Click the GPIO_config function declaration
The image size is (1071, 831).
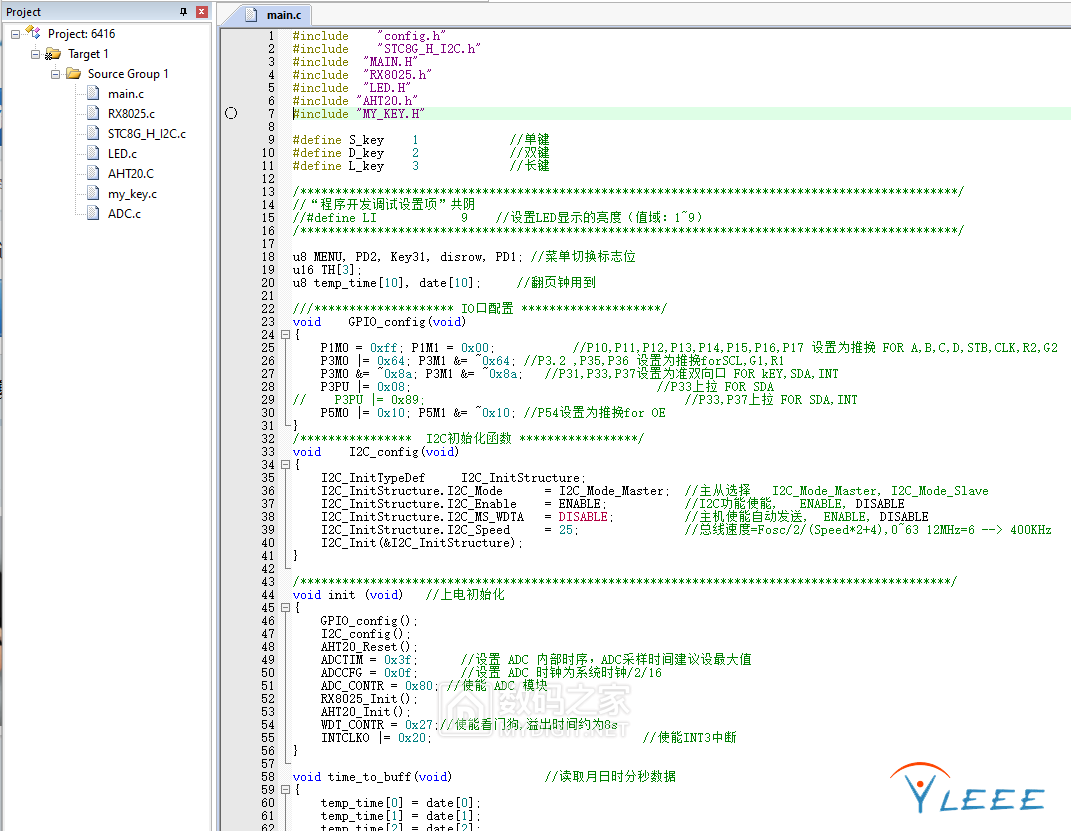point(379,322)
